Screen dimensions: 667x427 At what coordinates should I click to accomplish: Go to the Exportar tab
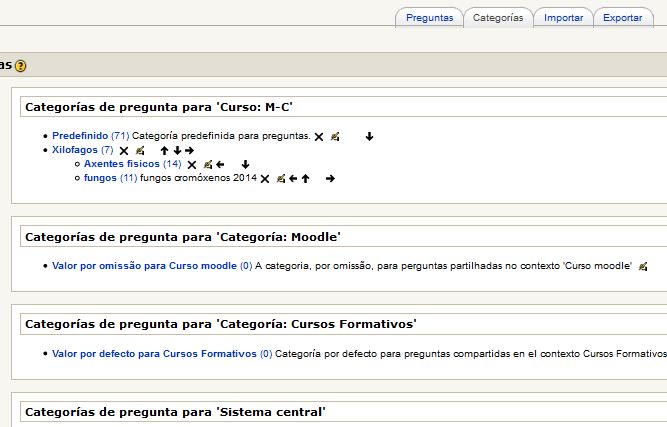623,18
